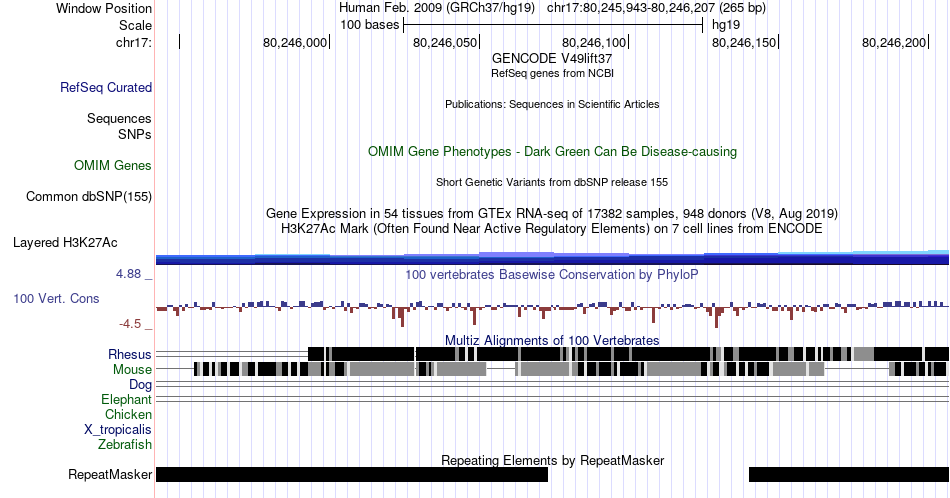Click the GTEx Gene Expression track title
This screenshot has width=950, height=498.
(x=552, y=213)
